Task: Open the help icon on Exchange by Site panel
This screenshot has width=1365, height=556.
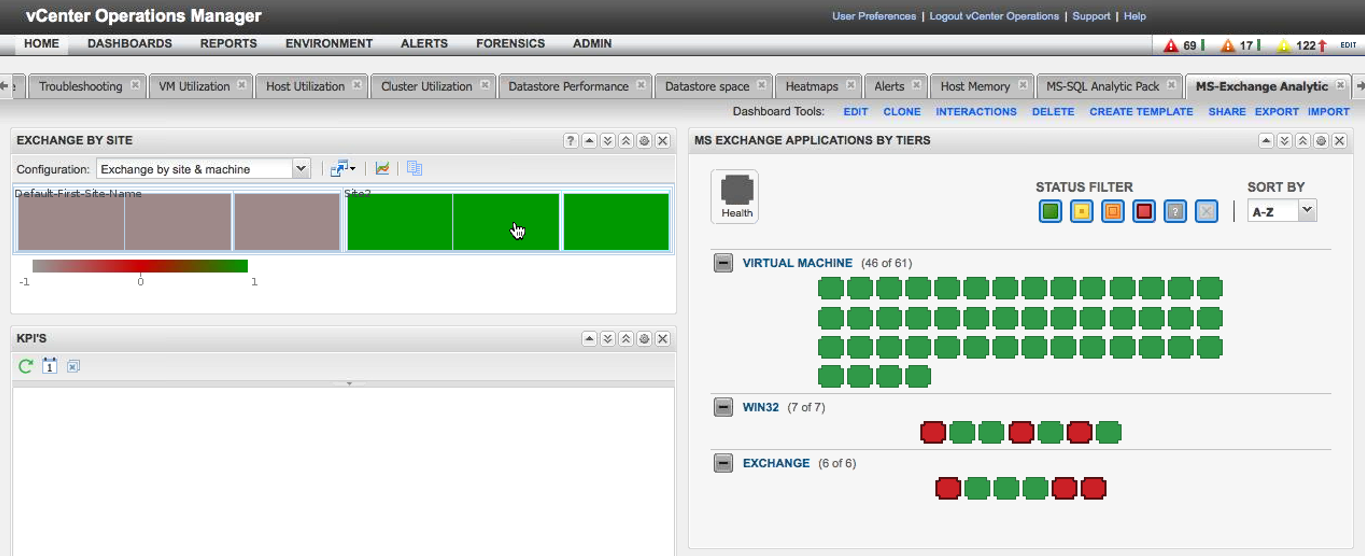Action: coord(570,141)
